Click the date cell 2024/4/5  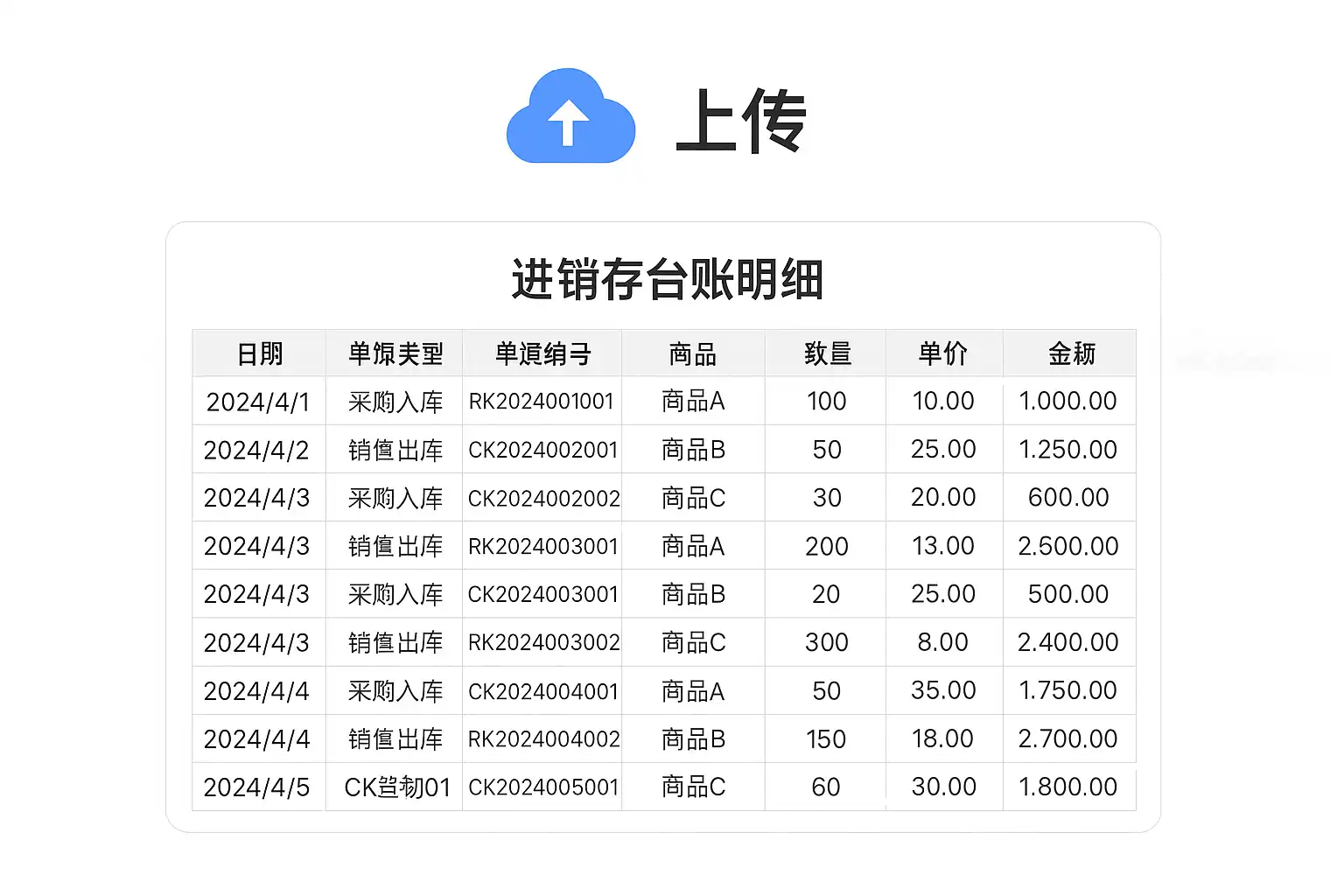256,787
